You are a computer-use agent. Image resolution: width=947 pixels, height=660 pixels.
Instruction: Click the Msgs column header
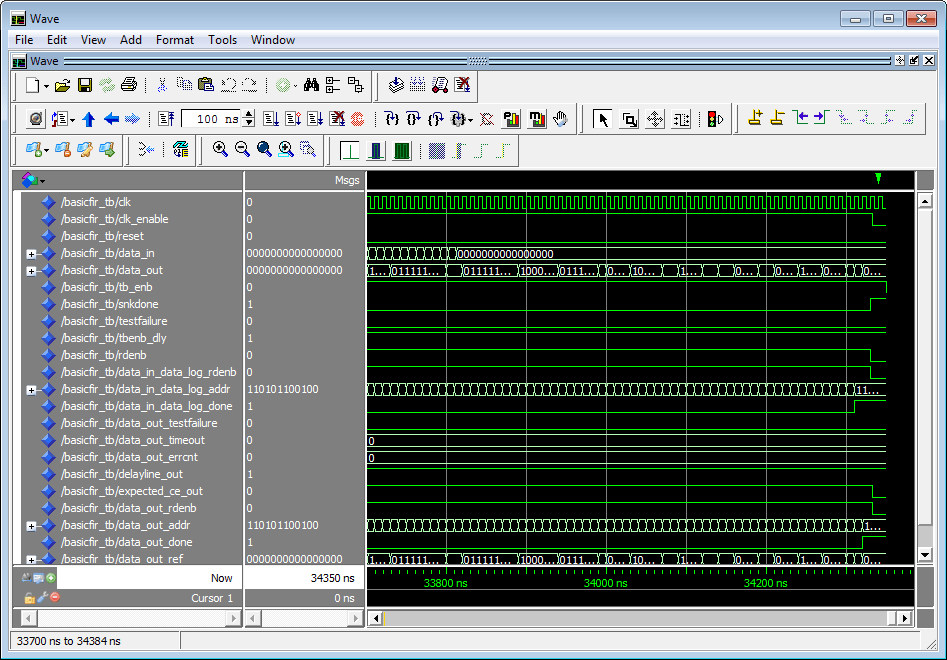[x=346, y=181]
